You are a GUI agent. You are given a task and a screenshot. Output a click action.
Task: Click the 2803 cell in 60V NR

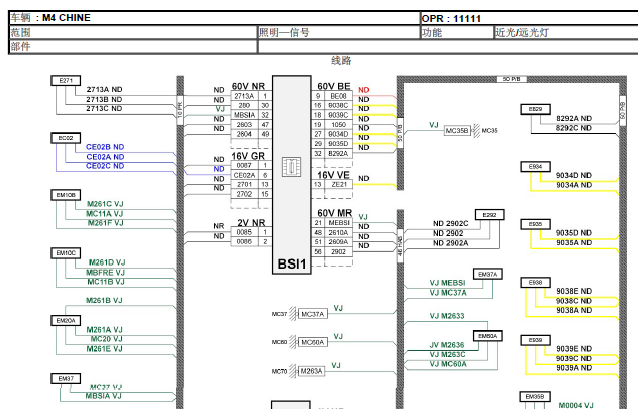(244, 125)
